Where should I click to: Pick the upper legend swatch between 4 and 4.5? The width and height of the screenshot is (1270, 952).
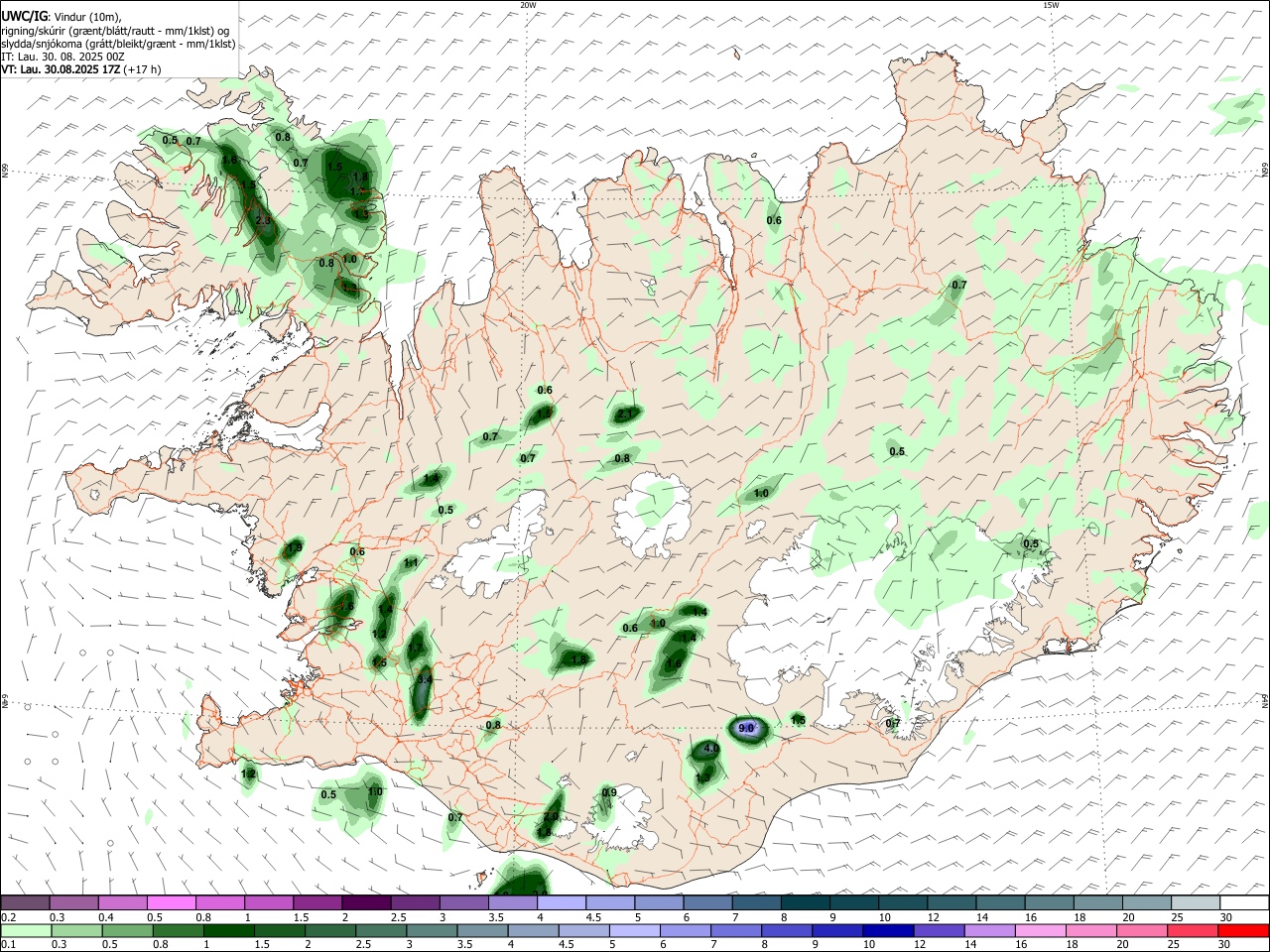[x=560, y=902]
